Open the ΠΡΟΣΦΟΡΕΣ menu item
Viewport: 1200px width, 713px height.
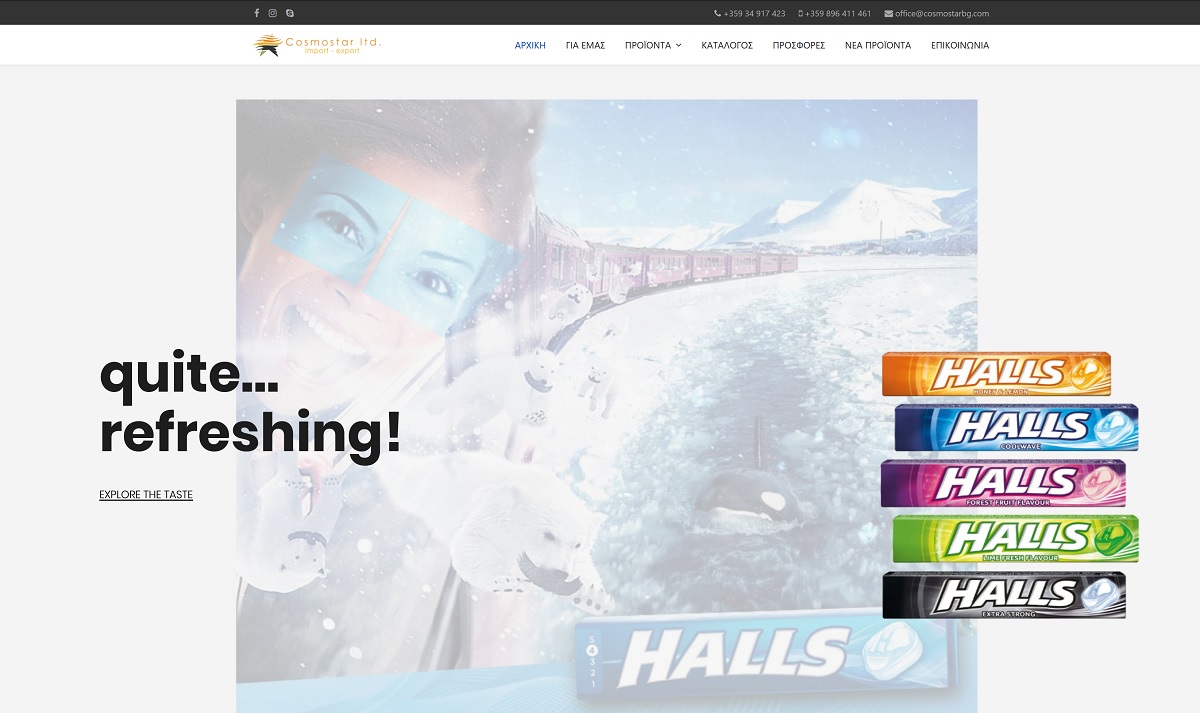799,45
